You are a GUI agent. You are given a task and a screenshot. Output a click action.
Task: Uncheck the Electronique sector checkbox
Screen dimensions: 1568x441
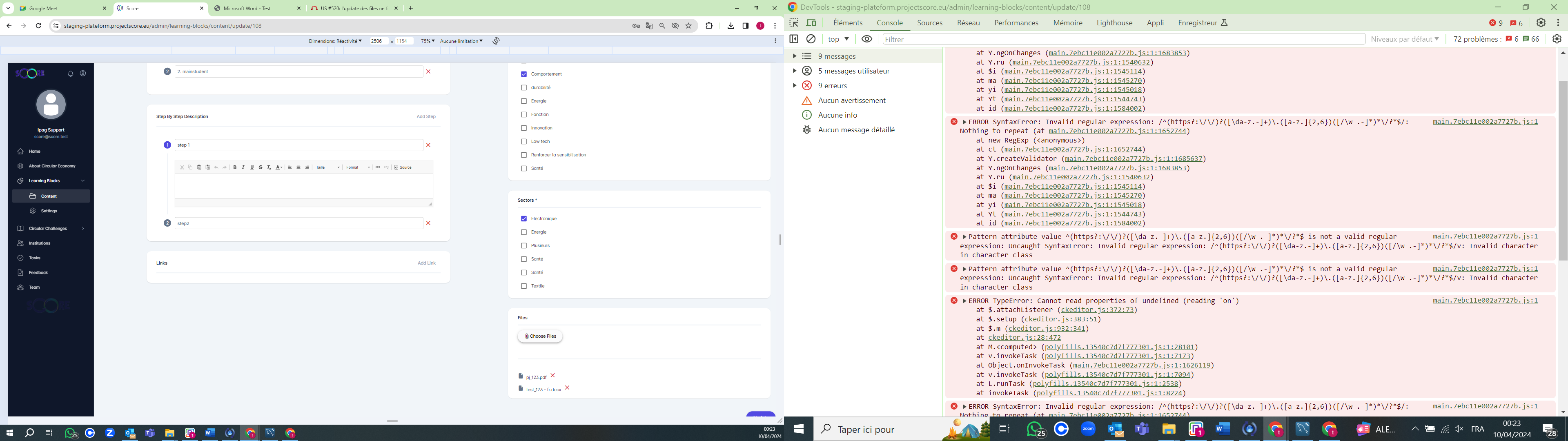pos(523,219)
